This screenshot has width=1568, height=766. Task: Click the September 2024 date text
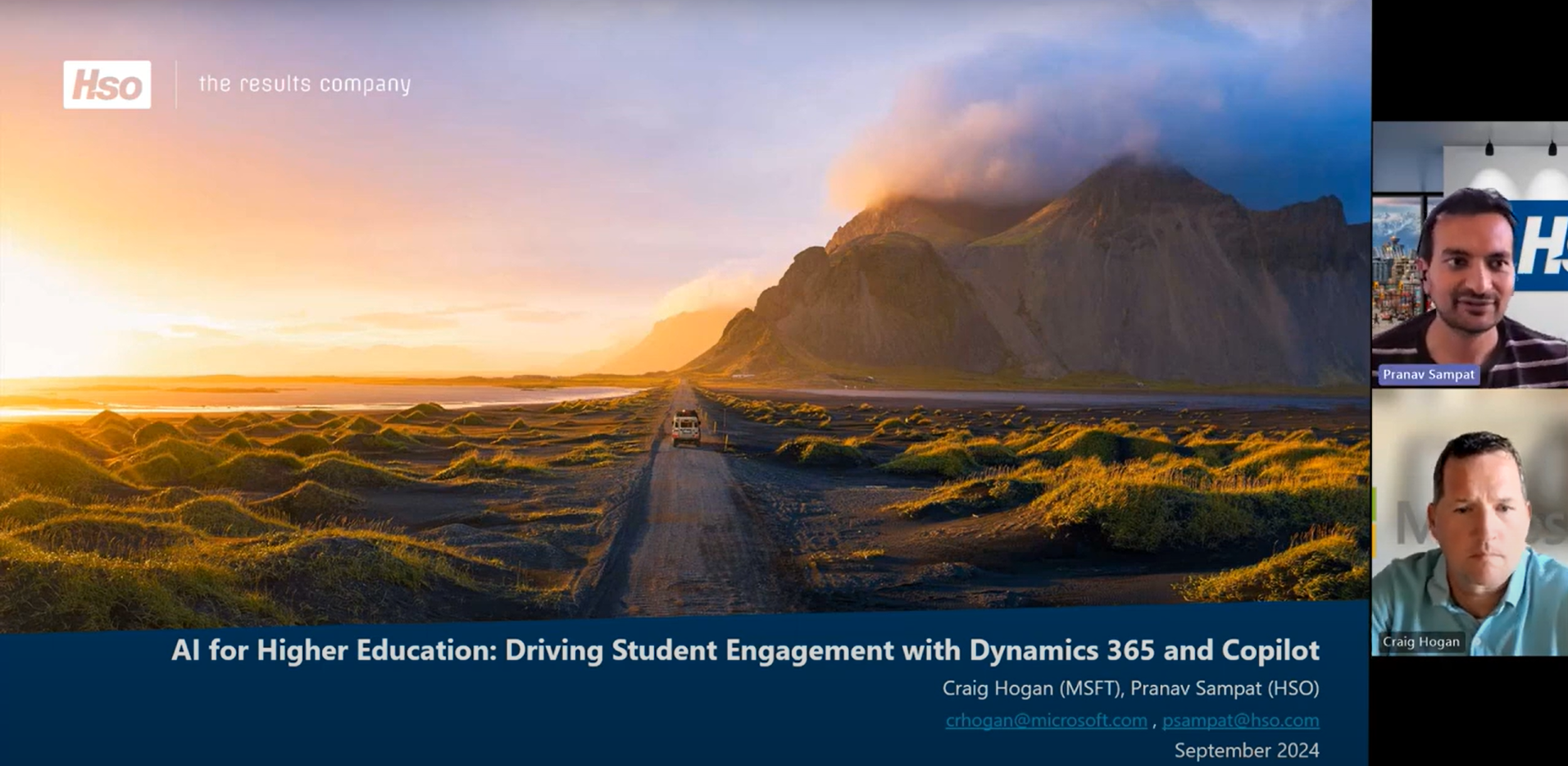point(1246,750)
